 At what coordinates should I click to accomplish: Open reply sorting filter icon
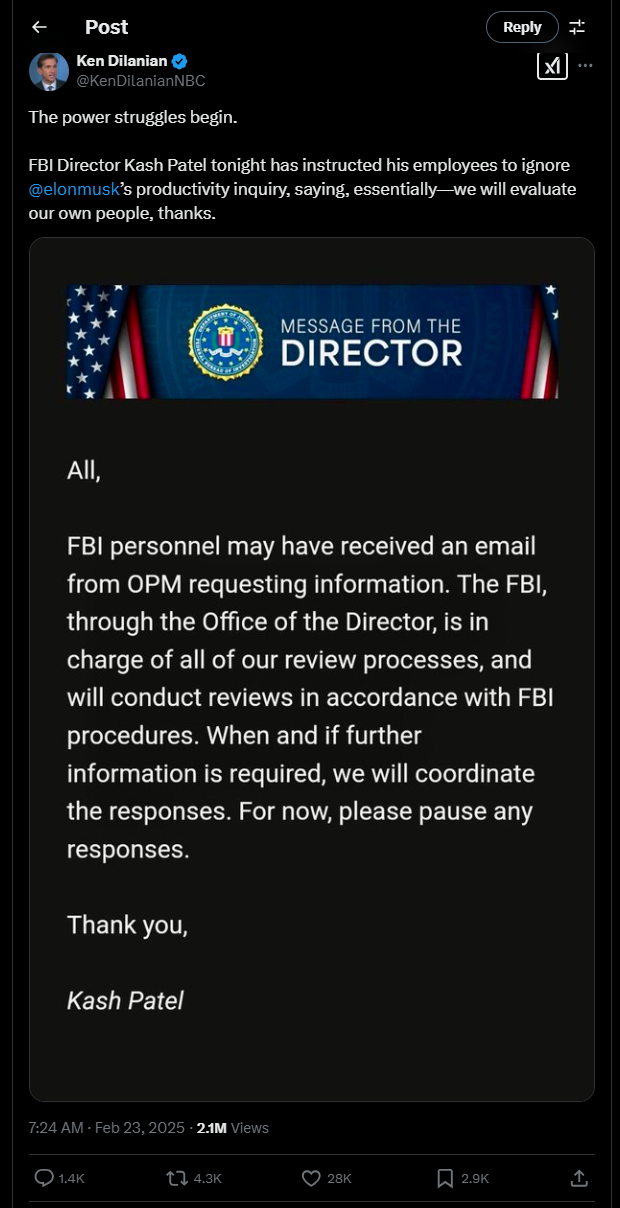tap(577, 27)
